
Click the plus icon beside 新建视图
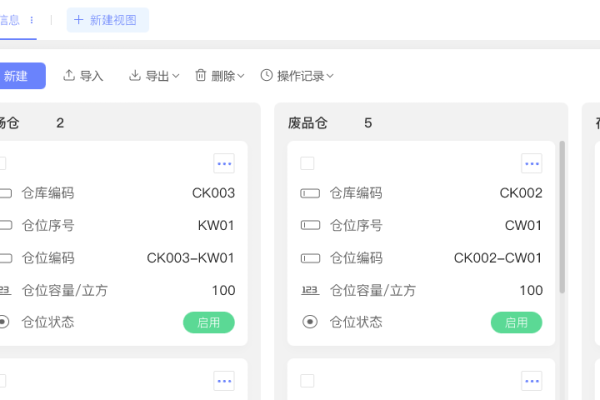coord(78,20)
